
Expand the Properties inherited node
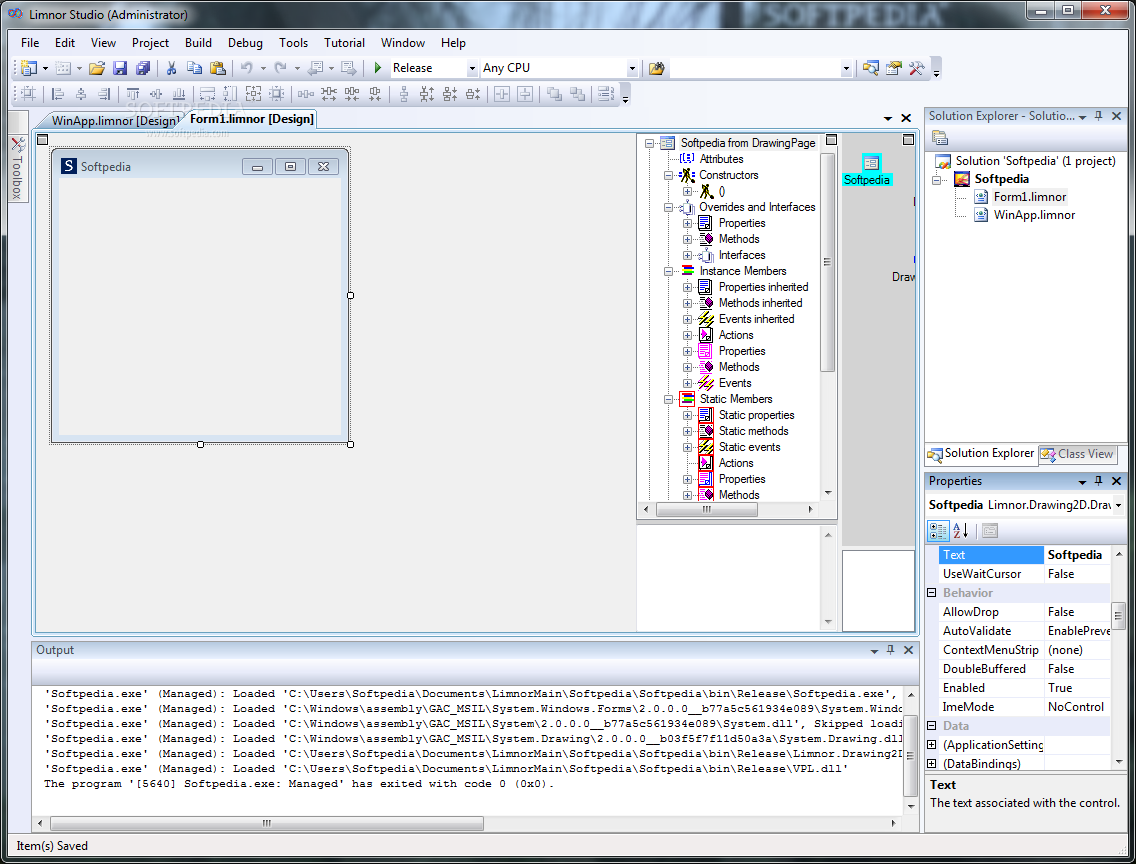point(688,288)
